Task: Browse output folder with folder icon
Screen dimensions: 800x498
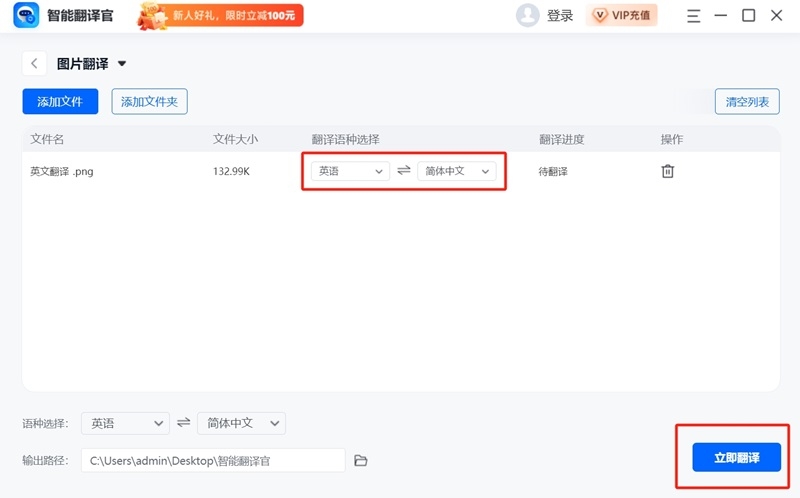Action: coord(361,461)
